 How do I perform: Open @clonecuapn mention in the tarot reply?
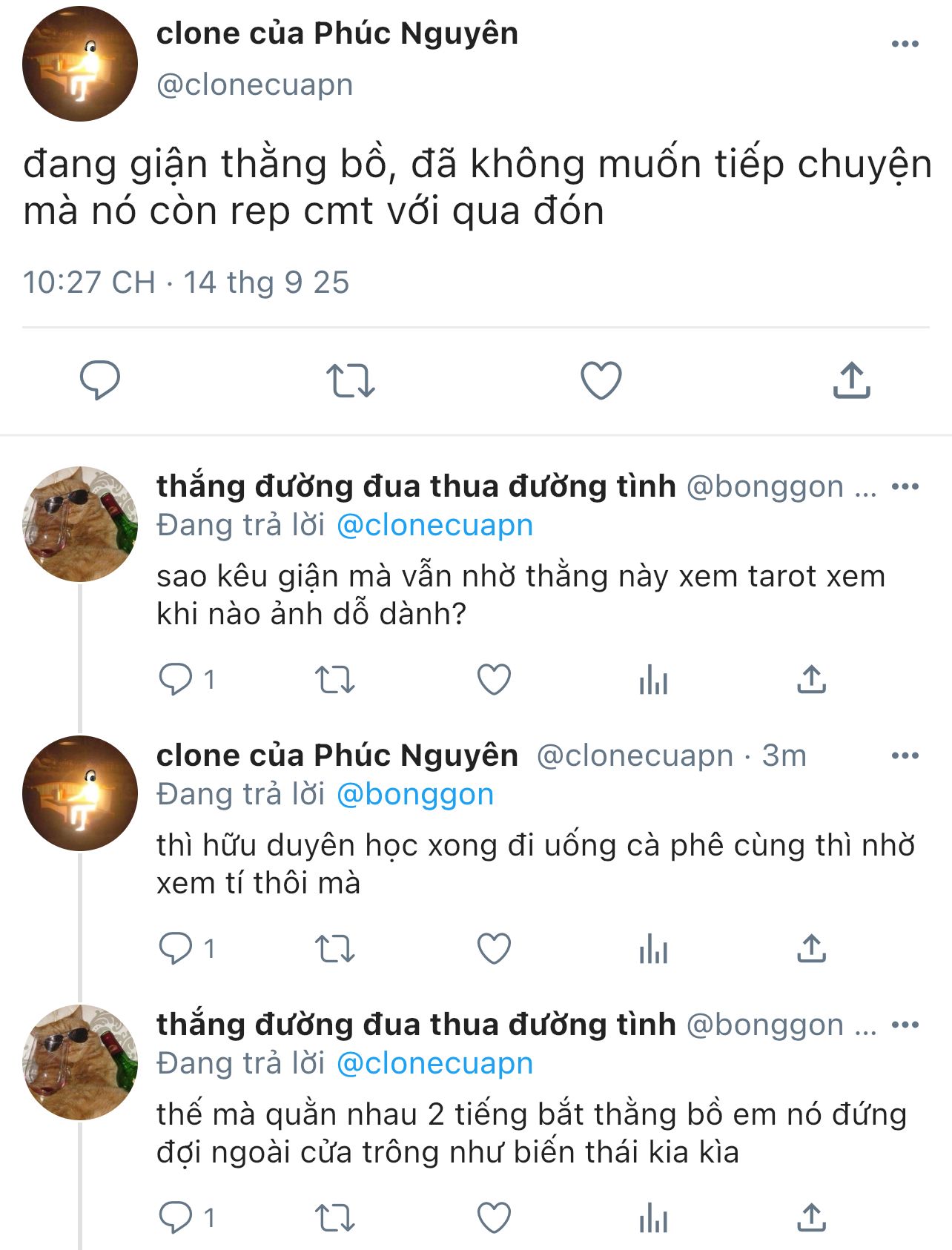point(434,525)
